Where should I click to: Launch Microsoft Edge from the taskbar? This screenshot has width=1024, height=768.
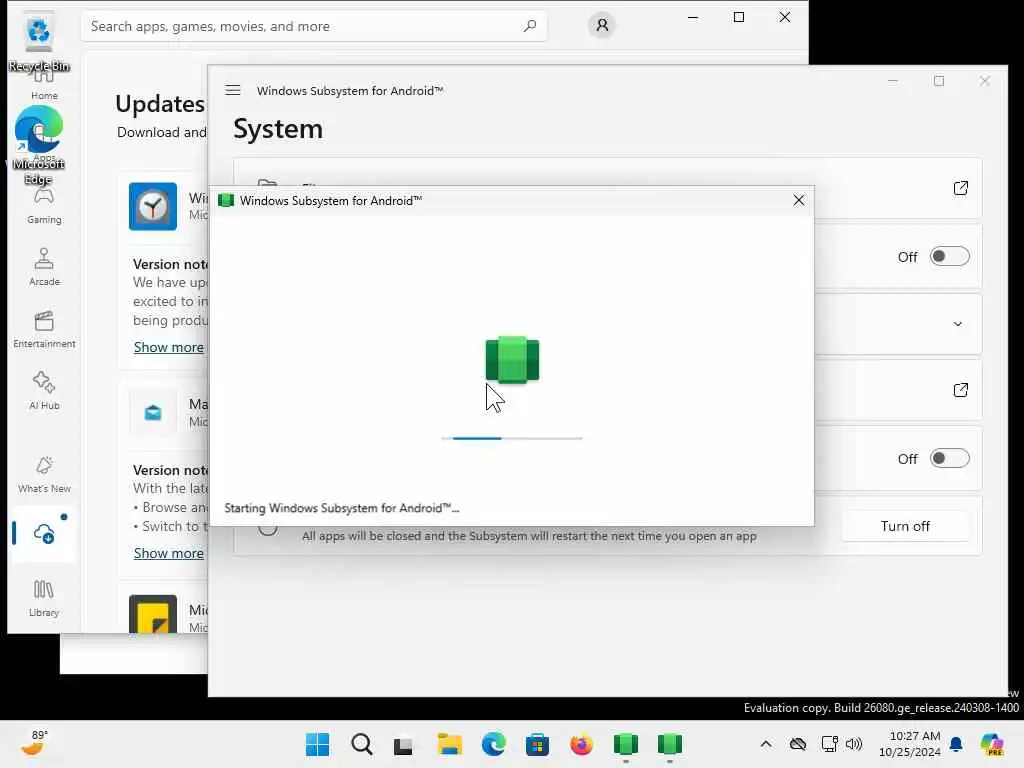(x=493, y=744)
